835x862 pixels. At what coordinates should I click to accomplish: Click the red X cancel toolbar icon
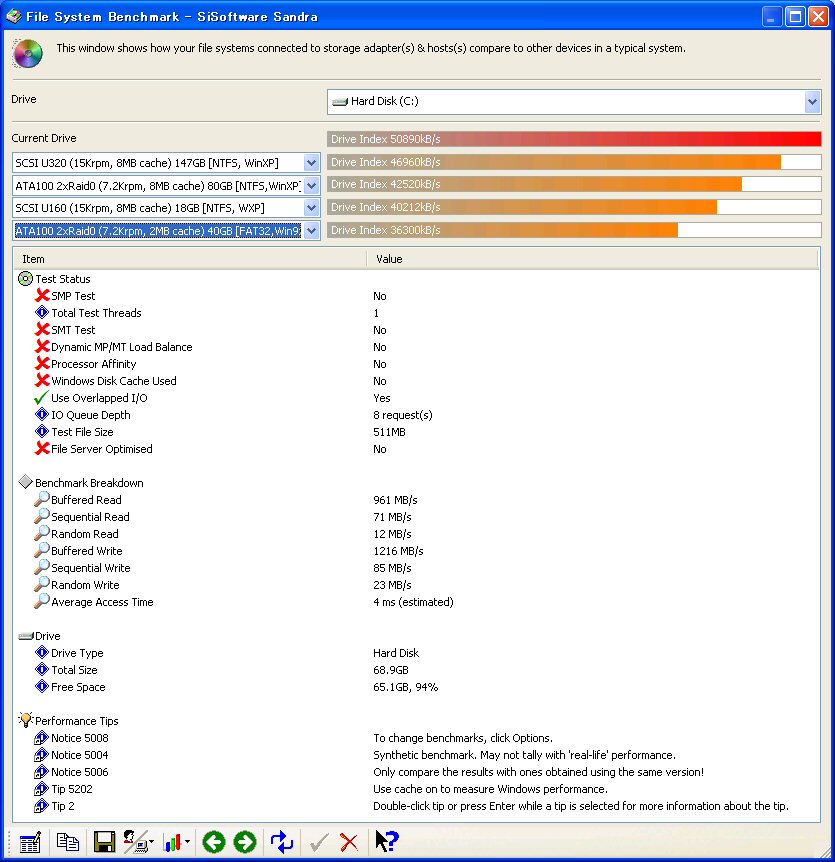pyautogui.click(x=349, y=842)
